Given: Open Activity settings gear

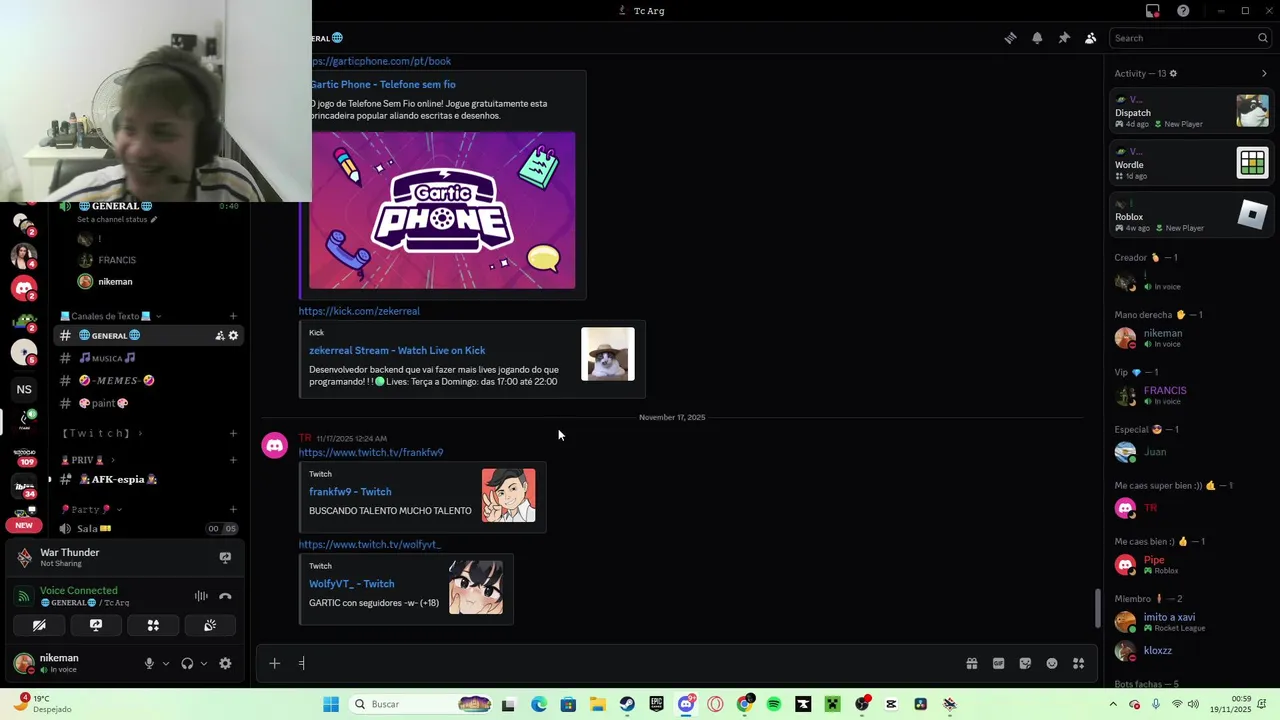Looking at the screenshot, I should [x=1173, y=73].
